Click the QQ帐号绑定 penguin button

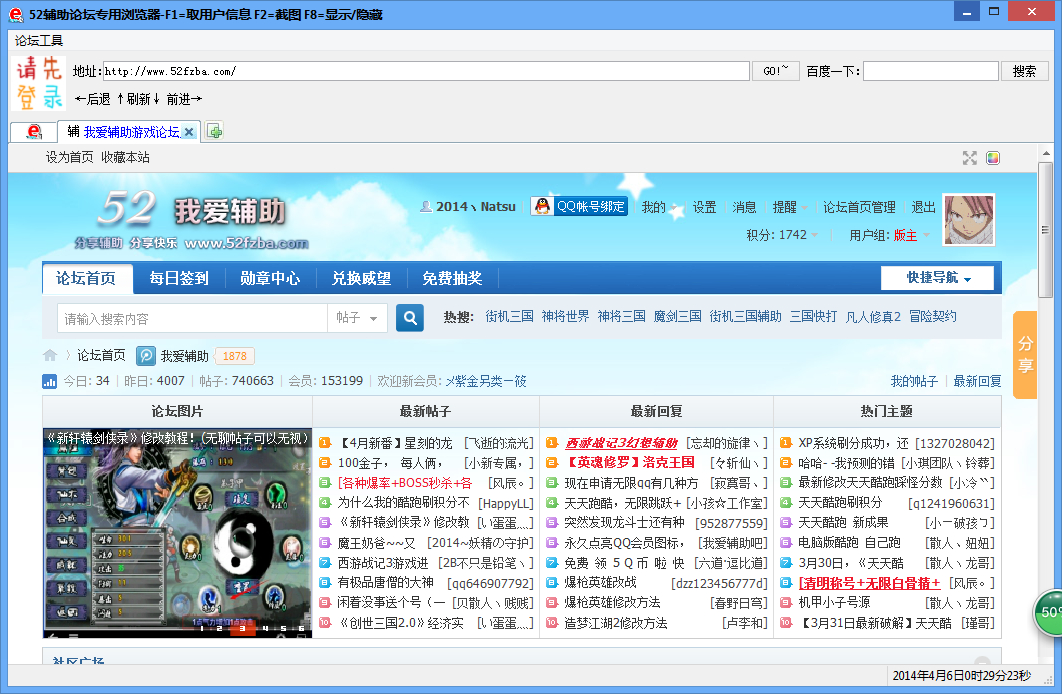tap(579, 206)
